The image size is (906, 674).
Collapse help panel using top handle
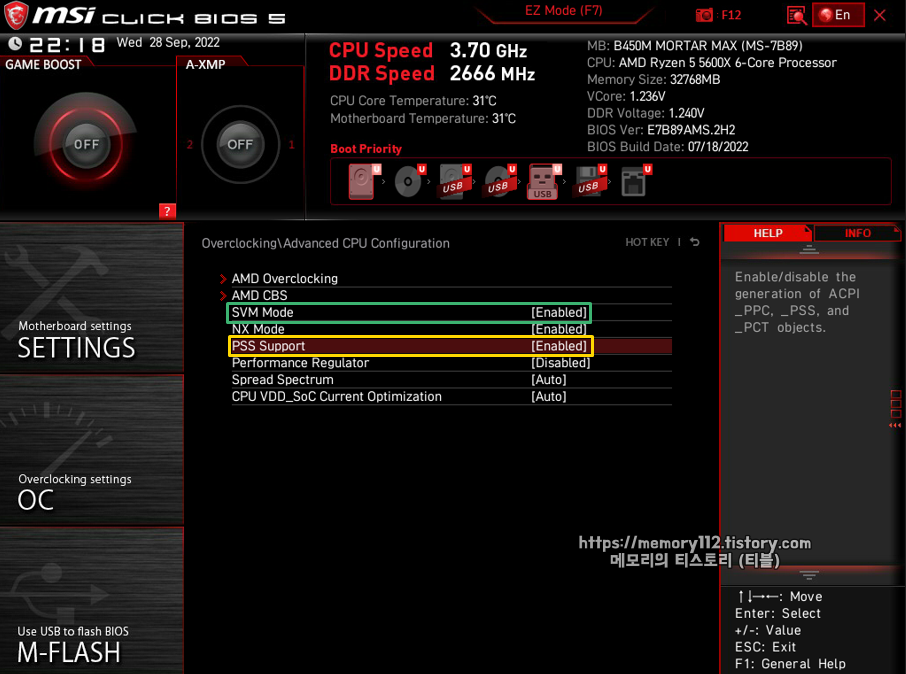(809, 250)
